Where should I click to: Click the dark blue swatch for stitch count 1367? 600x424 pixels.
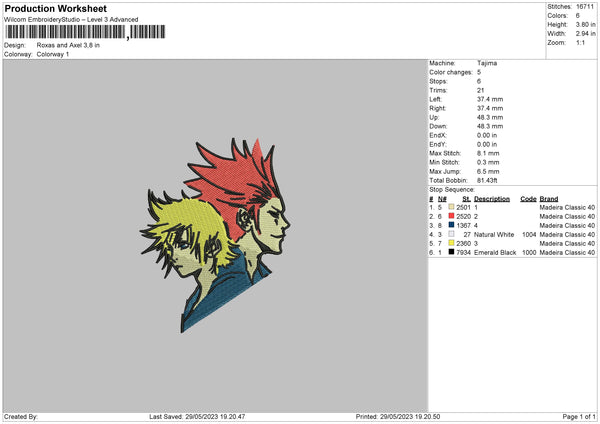coord(451,225)
